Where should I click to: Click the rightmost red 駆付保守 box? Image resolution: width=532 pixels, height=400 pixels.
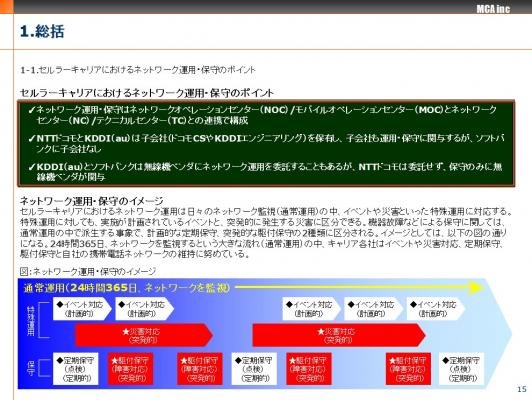coord(408,369)
